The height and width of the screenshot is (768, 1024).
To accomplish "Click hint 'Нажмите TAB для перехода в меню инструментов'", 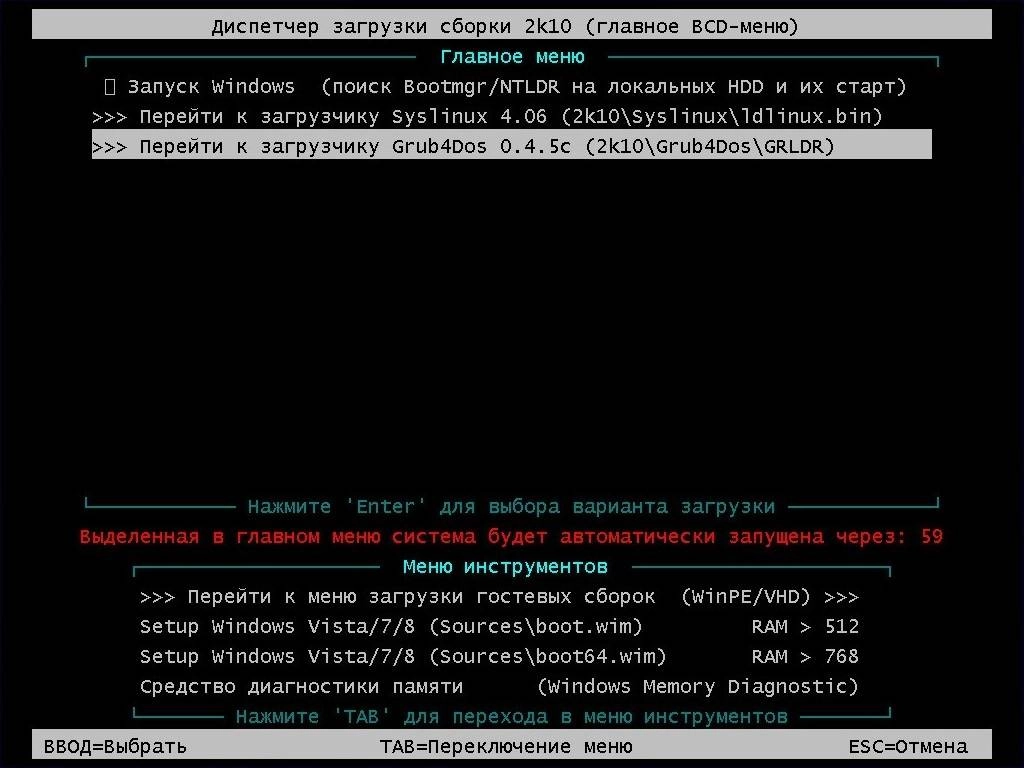I will pos(511,717).
